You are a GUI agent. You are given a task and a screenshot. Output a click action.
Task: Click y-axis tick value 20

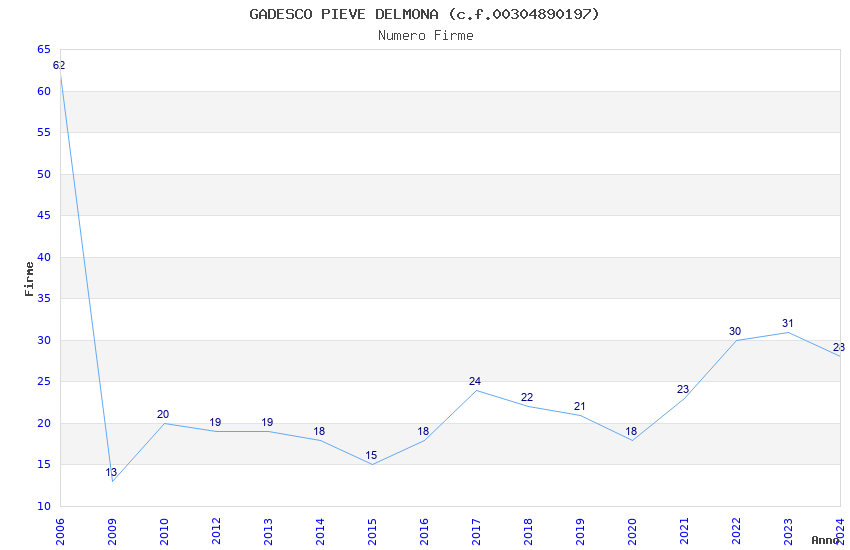coord(44,423)
